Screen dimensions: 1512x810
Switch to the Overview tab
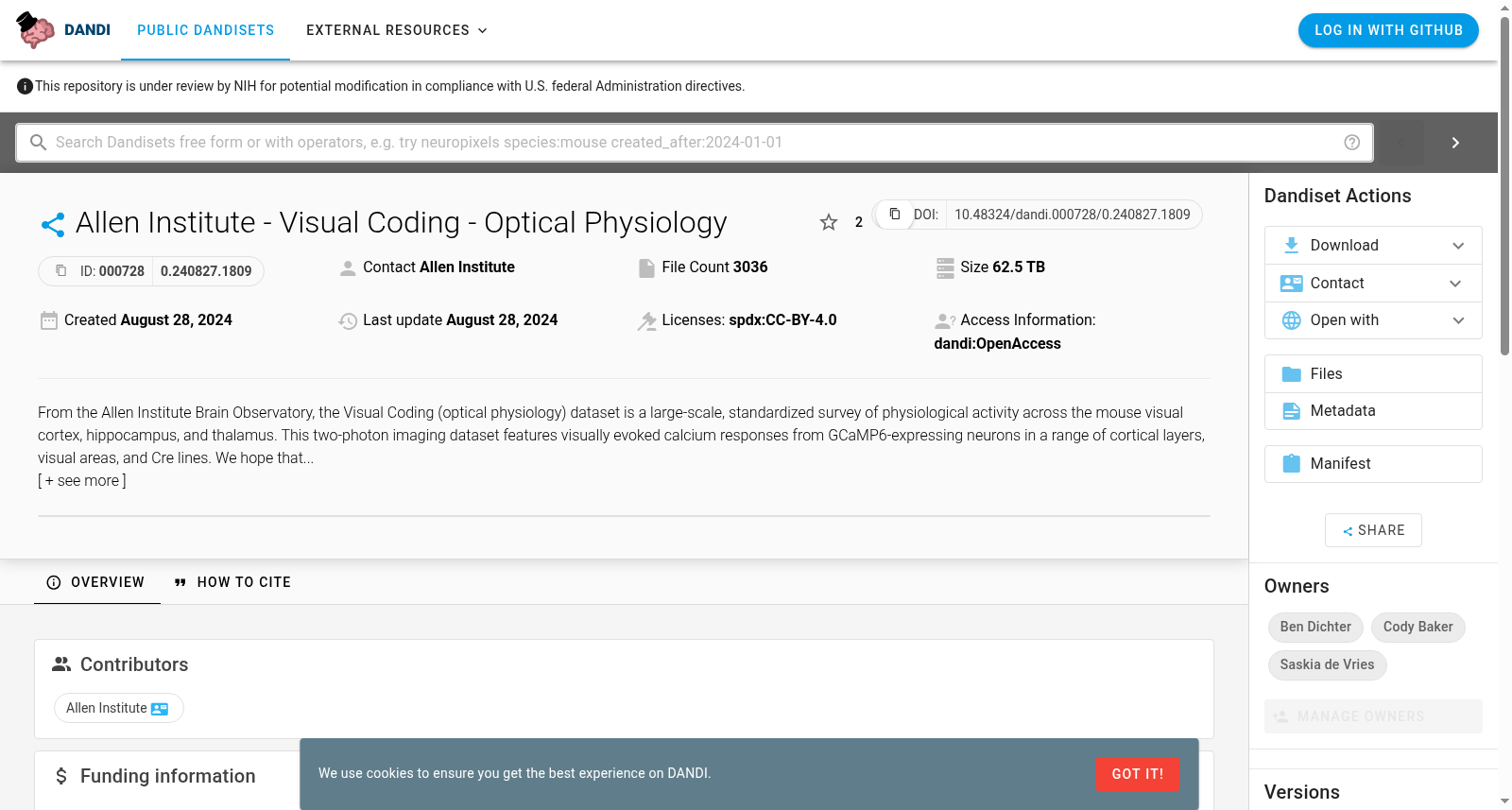pos(97,582)
